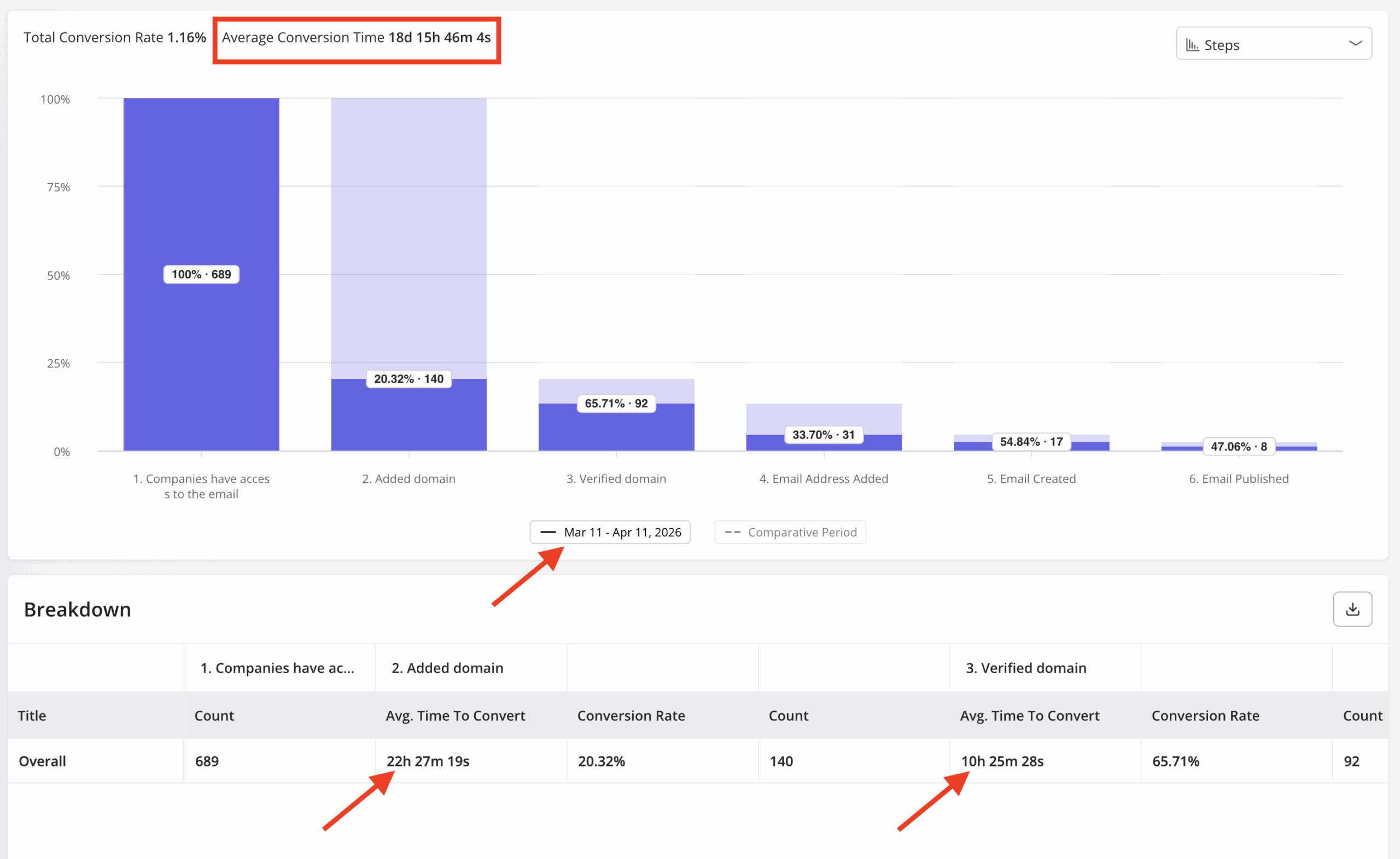
Task: Click the bar chart icon beside Steps
Action: 1192,44
